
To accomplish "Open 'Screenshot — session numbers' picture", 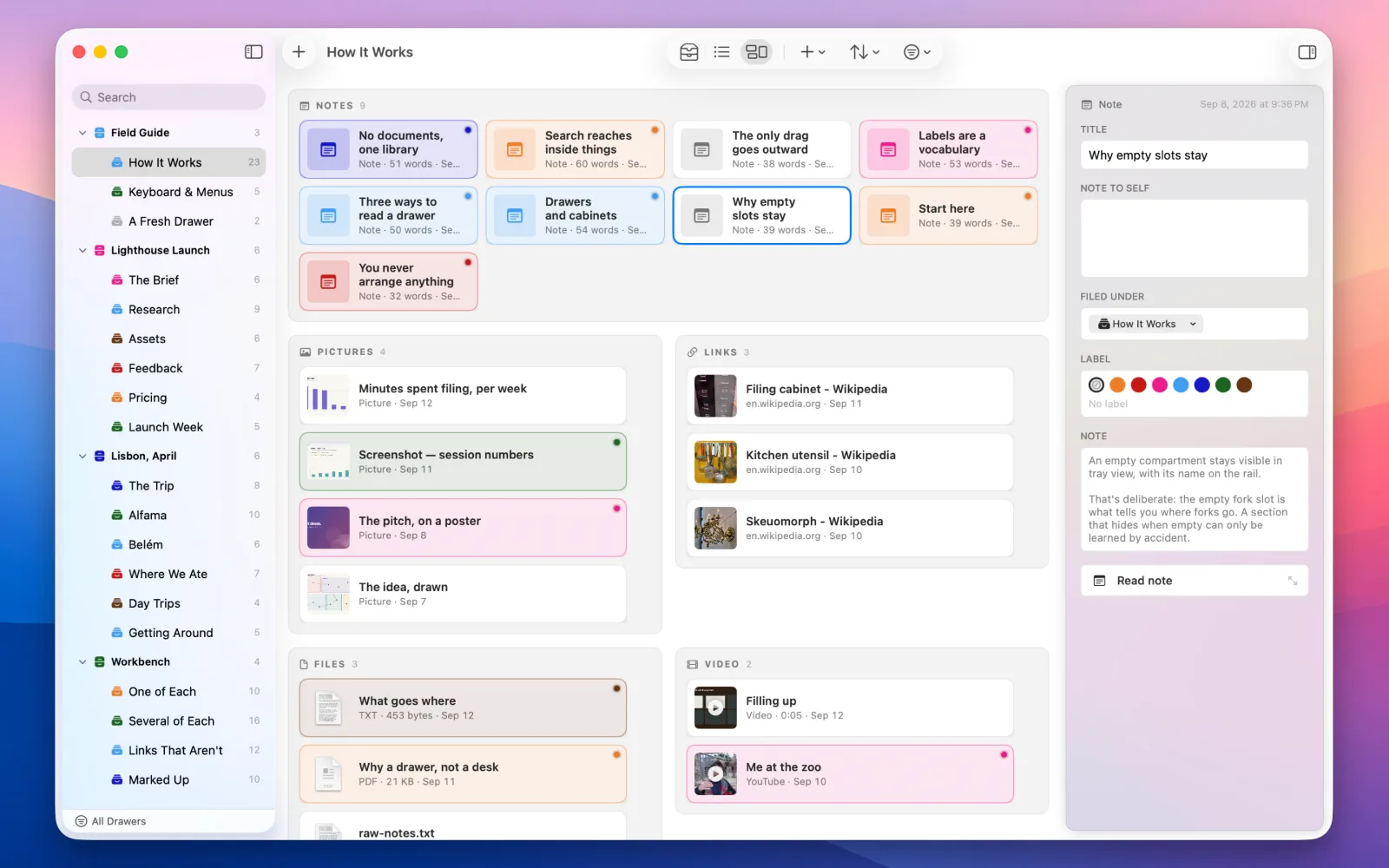I will click(x=463, y=462).
